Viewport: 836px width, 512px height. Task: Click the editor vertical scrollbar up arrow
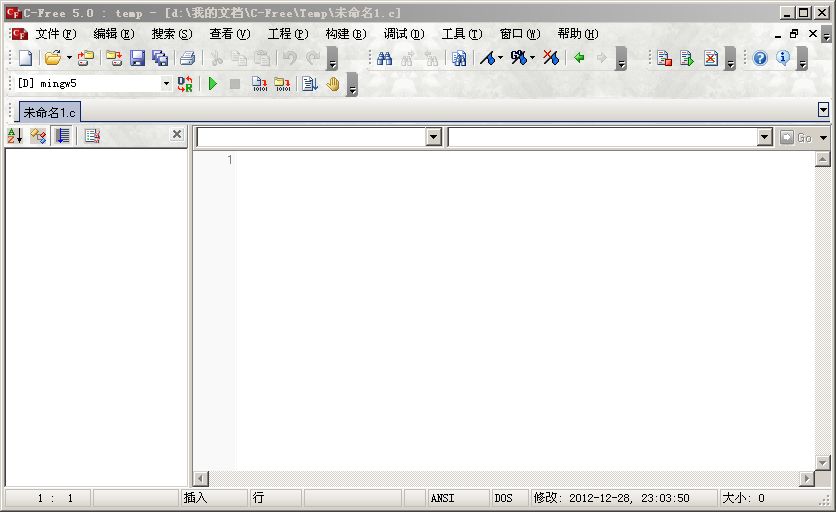pyautogui.click(x=823, y=159)
